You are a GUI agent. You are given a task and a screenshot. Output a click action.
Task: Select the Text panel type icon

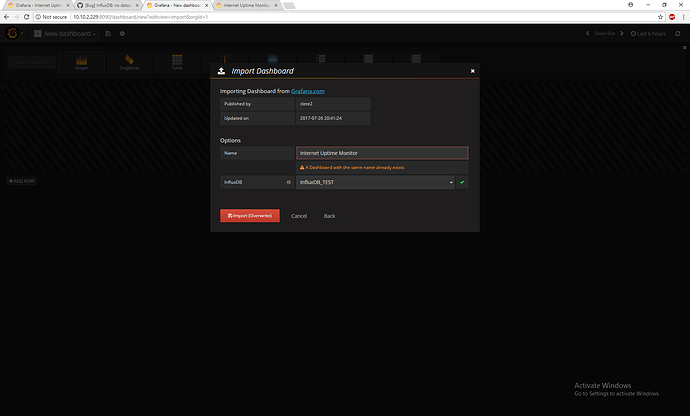(224, 59)
